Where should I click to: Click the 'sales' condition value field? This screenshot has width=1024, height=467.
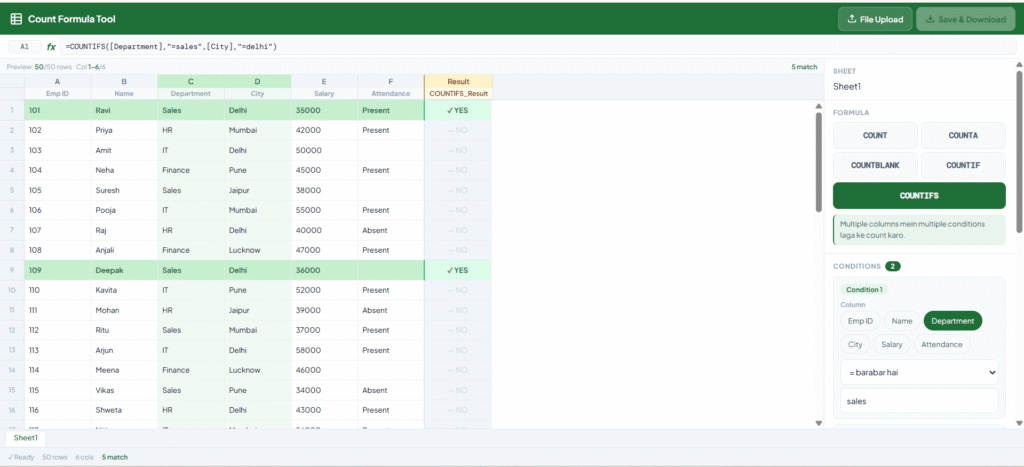(920, 401)
